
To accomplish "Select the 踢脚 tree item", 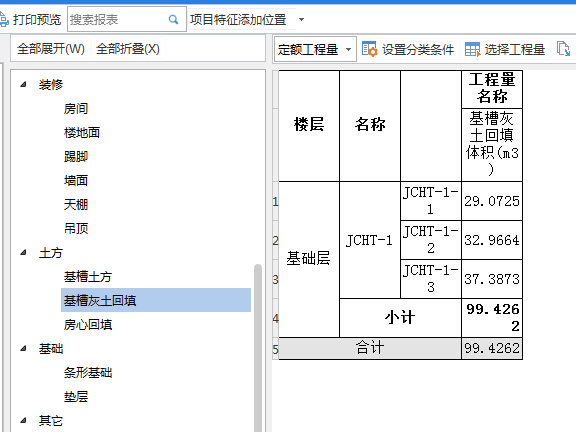I will pos(76,157).
